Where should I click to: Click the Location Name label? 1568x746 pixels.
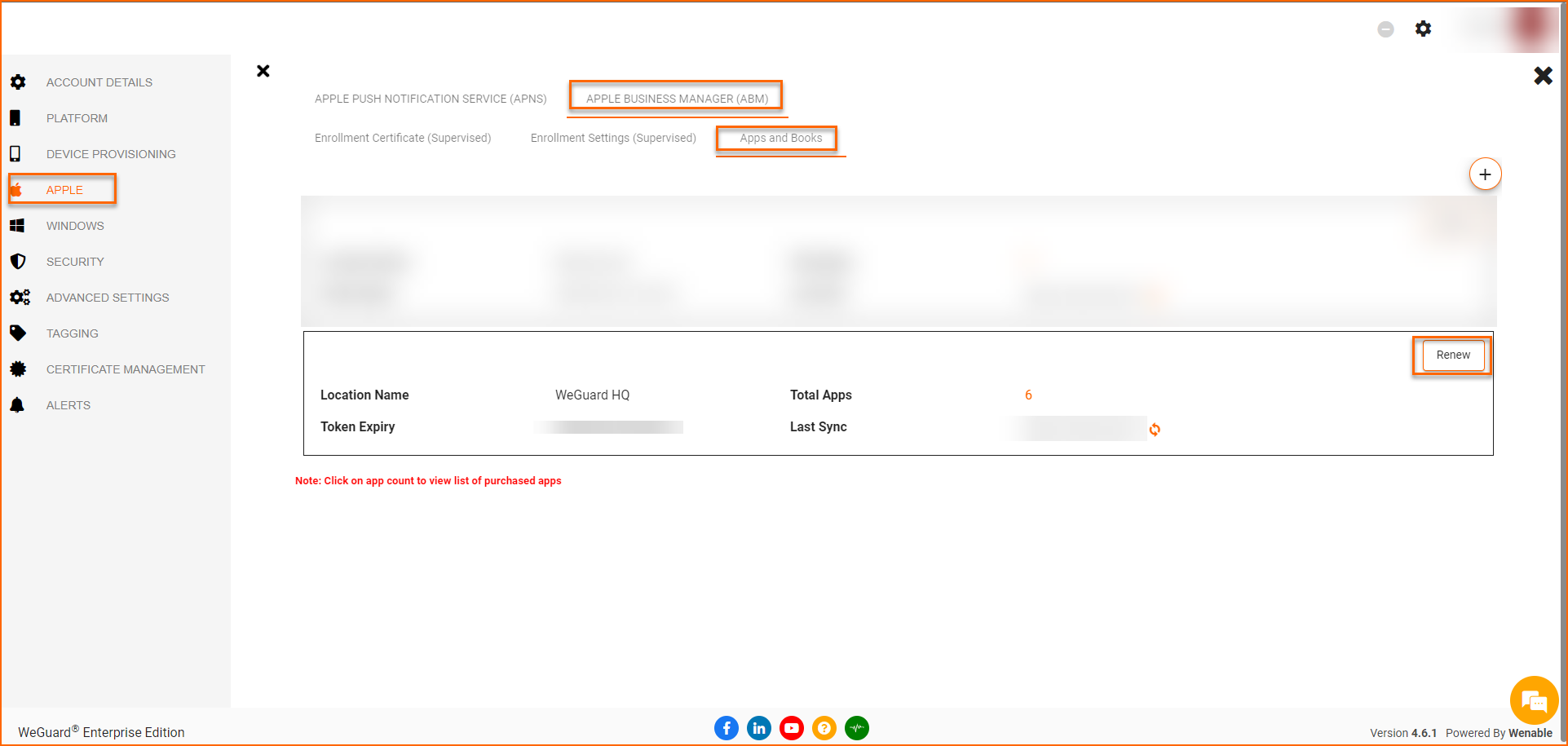(364, 395)
